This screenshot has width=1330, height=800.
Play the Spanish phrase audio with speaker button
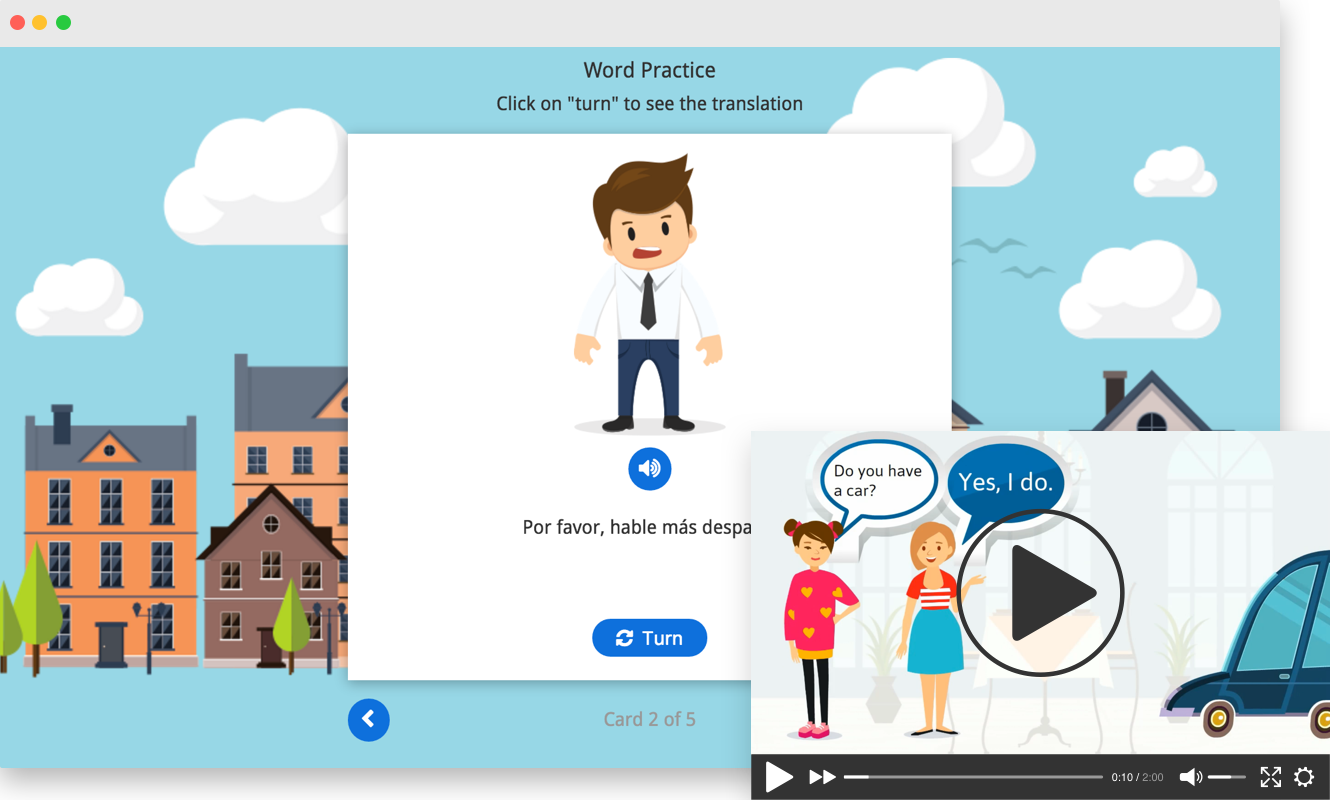649,468
